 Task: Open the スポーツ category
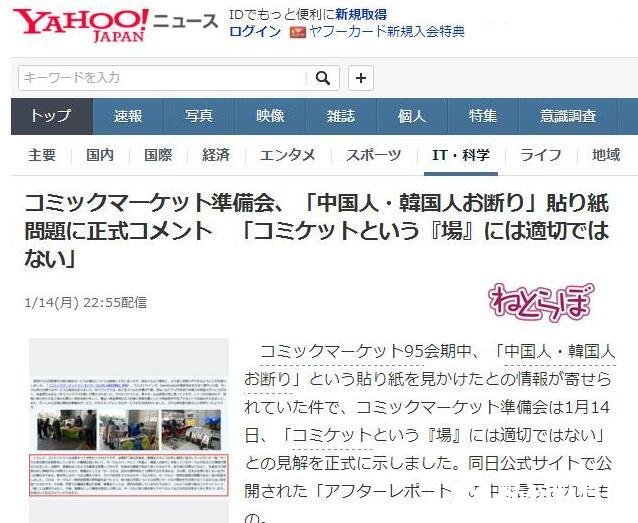point(374,155)
